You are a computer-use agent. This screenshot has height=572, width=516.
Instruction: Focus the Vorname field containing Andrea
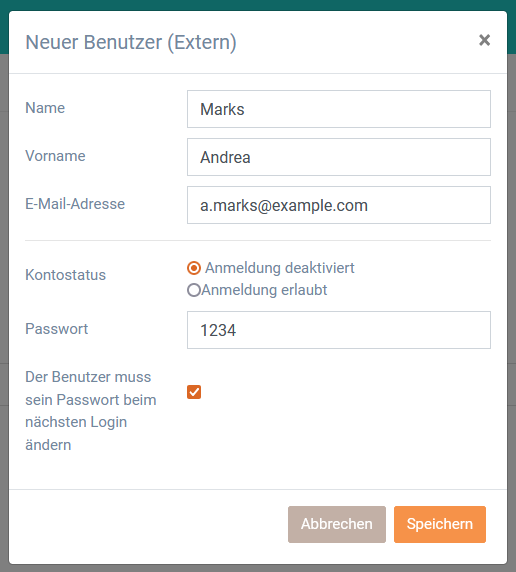click(339, 157)
